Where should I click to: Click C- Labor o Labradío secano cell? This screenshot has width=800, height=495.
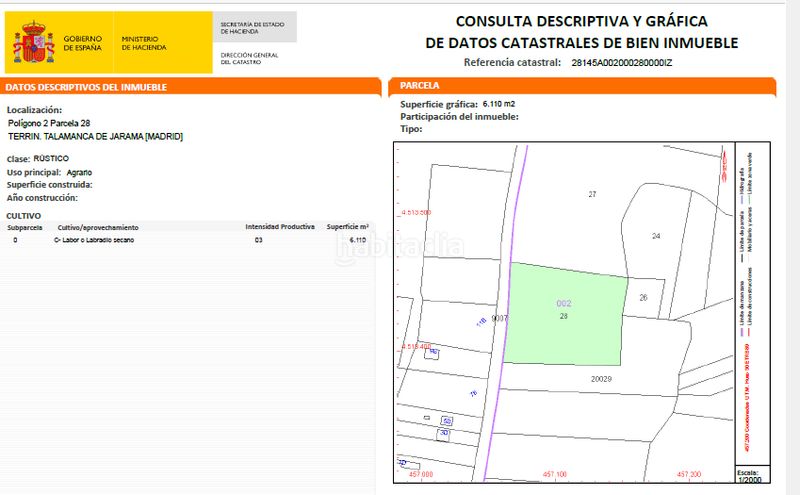click(94, 240)
